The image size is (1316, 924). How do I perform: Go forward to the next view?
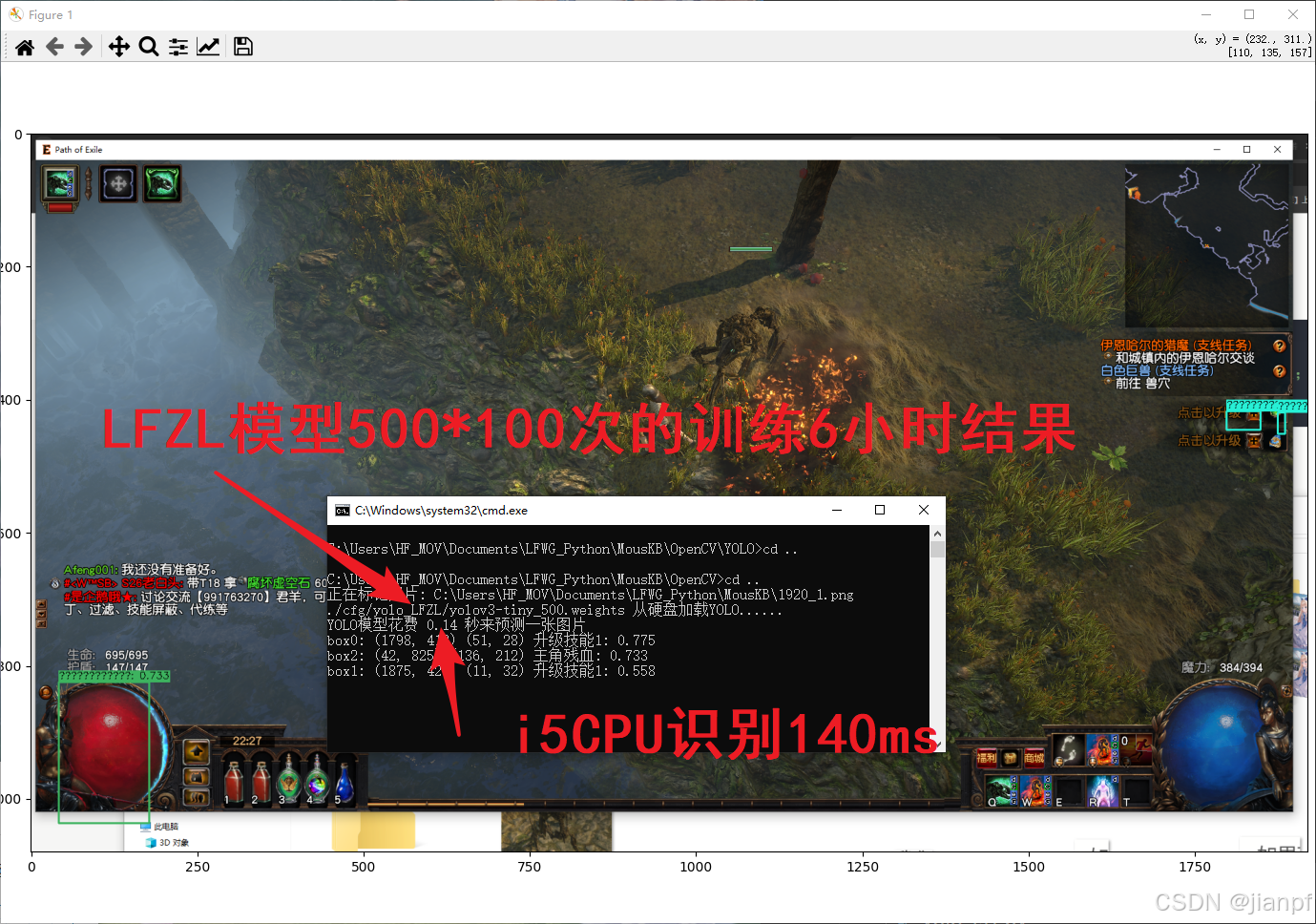(x=84, y=47)
